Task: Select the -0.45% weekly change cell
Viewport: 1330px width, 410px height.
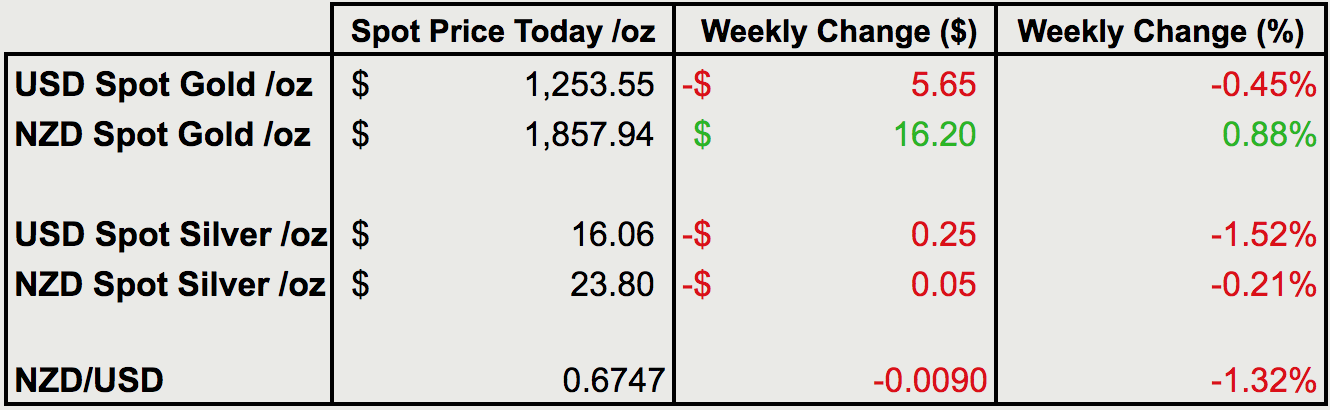Action: point(1262,85)
